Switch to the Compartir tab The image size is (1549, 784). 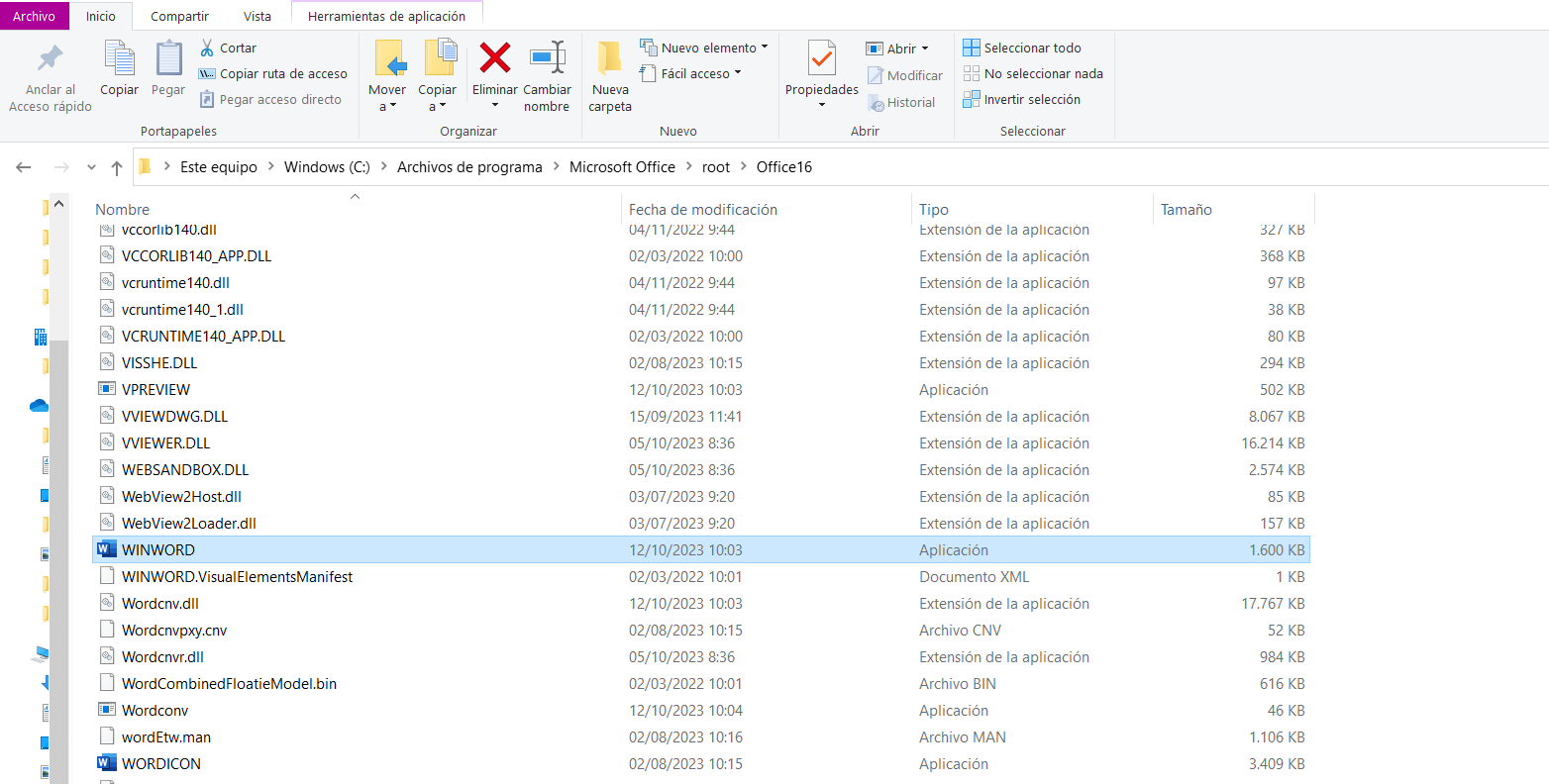(179, 16)
